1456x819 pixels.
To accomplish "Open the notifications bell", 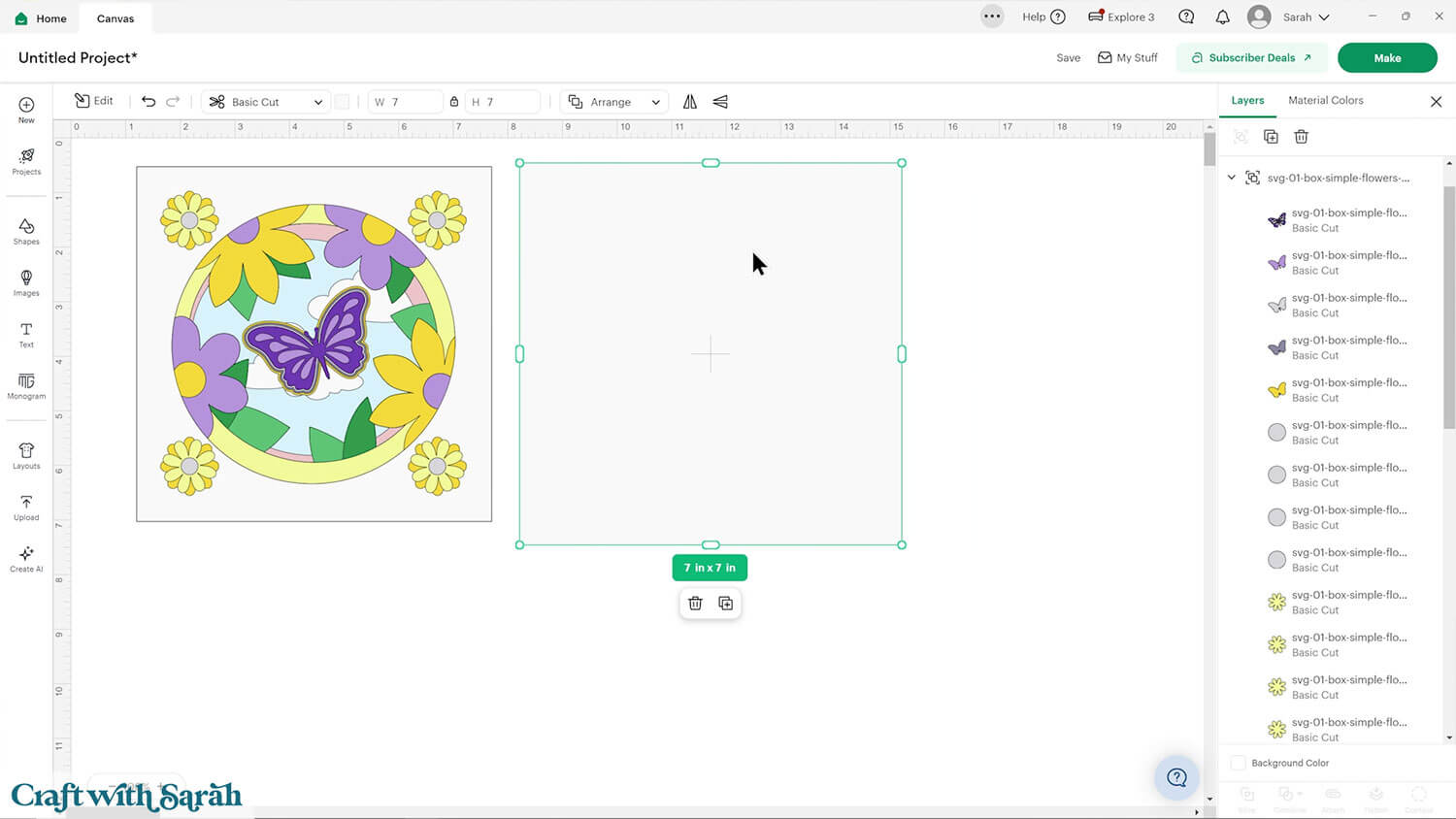I will click(1223, 16).
